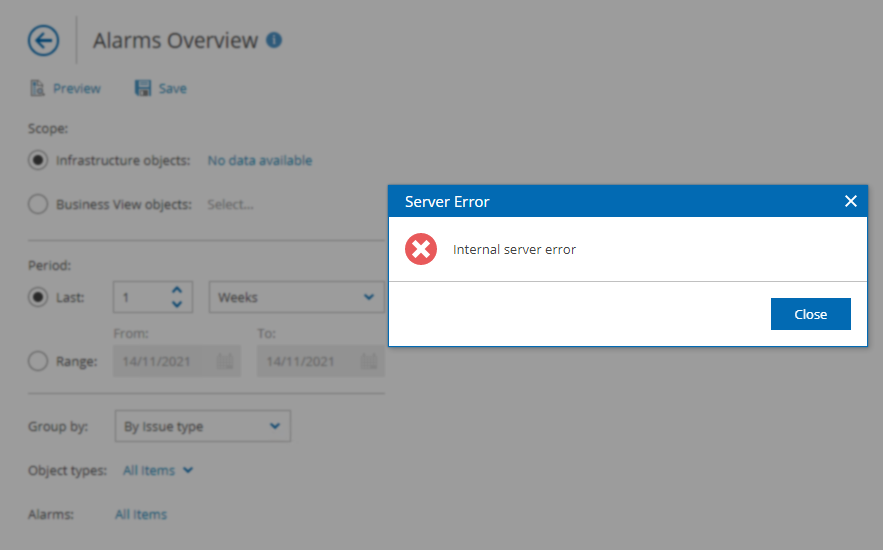
Task: Click the Save text link
Action: [x=172, y=88]
